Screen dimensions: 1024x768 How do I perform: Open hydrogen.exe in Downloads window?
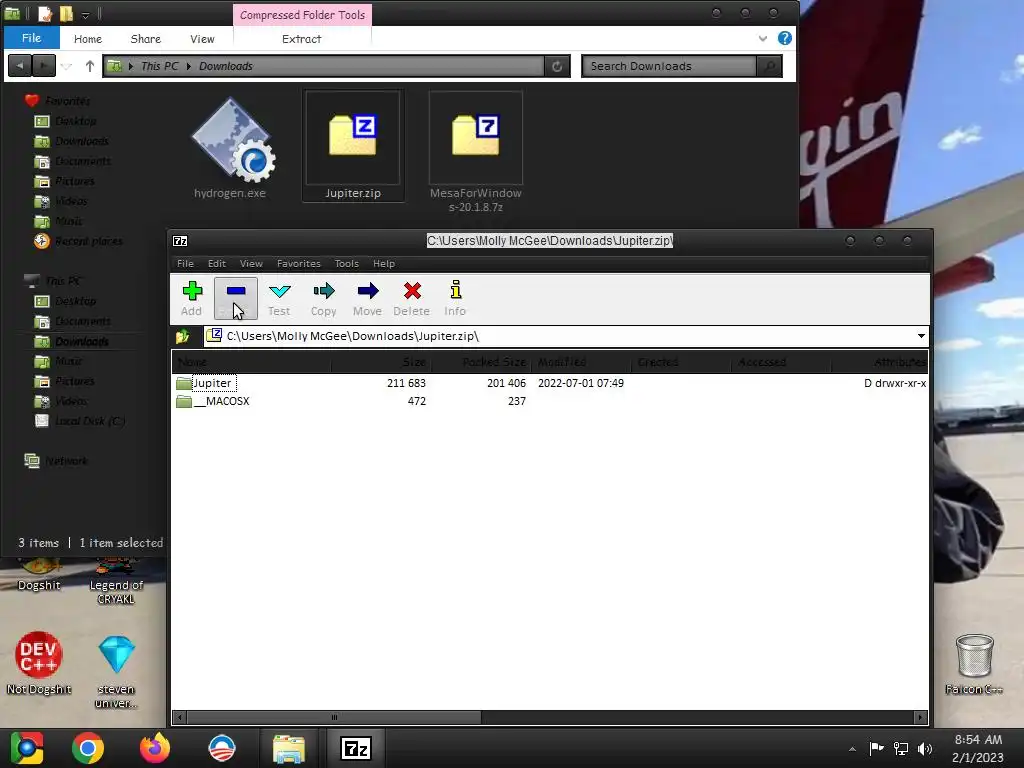tap(231, 148)
